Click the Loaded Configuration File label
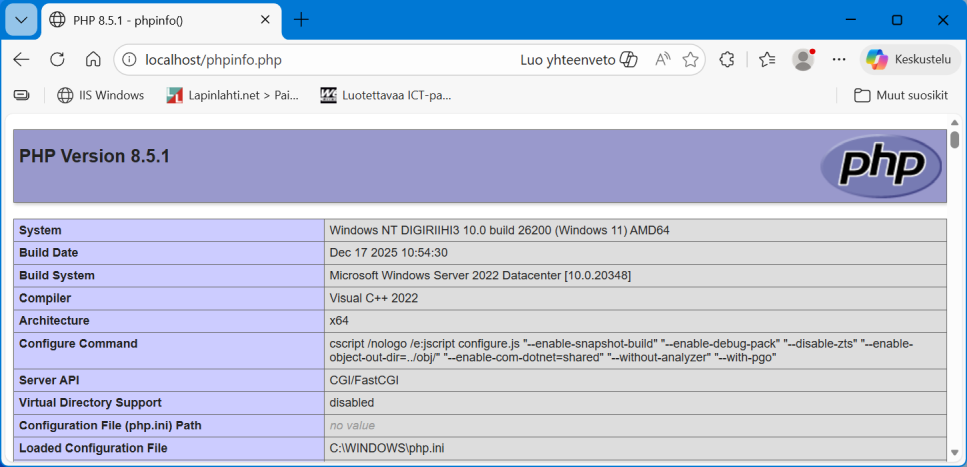 (93, 448)
